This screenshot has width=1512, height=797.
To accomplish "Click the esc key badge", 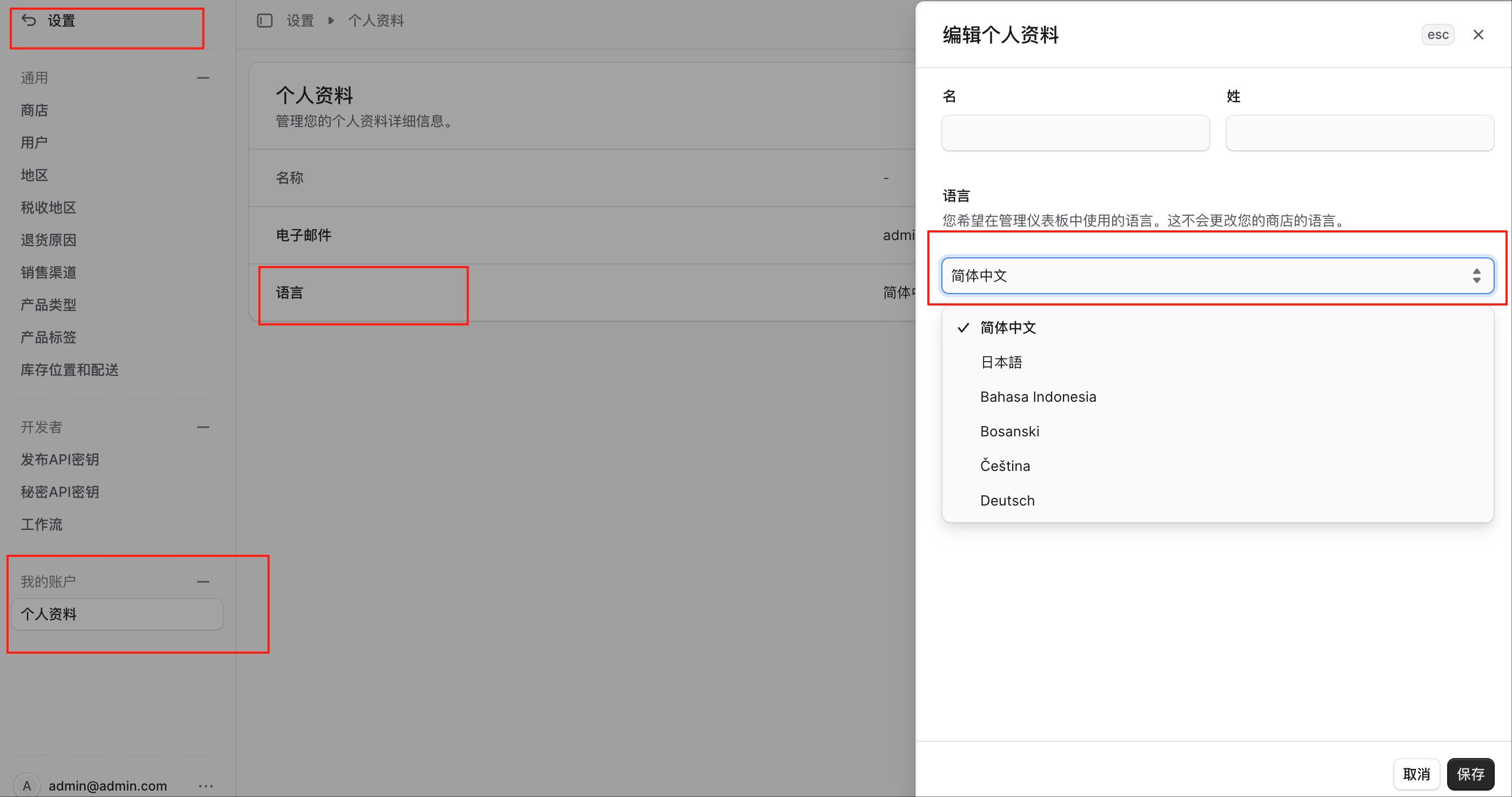I will click(1437, 35).
